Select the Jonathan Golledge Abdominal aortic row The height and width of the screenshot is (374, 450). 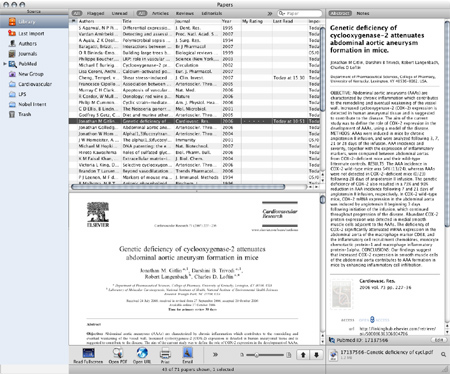click(194, 127)
